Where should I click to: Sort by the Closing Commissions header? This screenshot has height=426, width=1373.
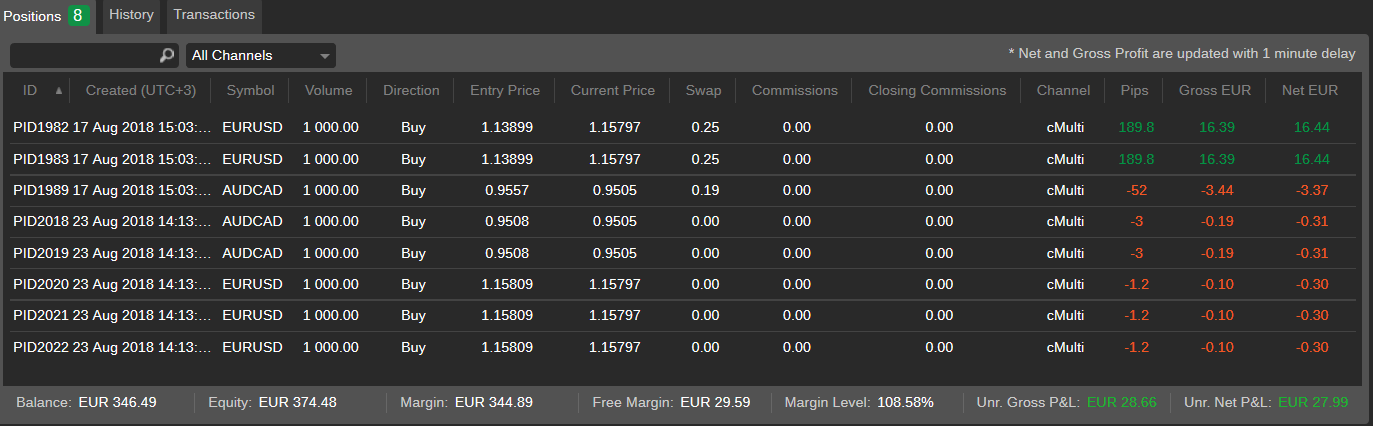pos(937,90)
